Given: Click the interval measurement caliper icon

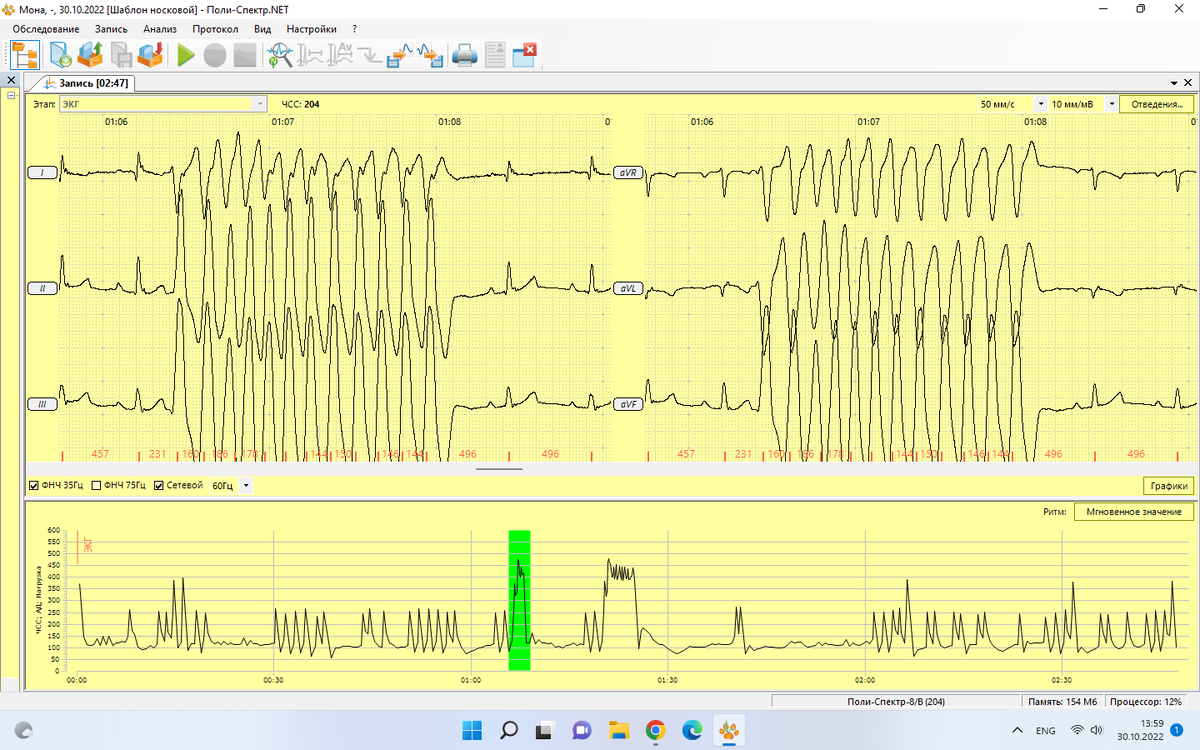Looking at the screenshot, I should (x=309, y=55).
